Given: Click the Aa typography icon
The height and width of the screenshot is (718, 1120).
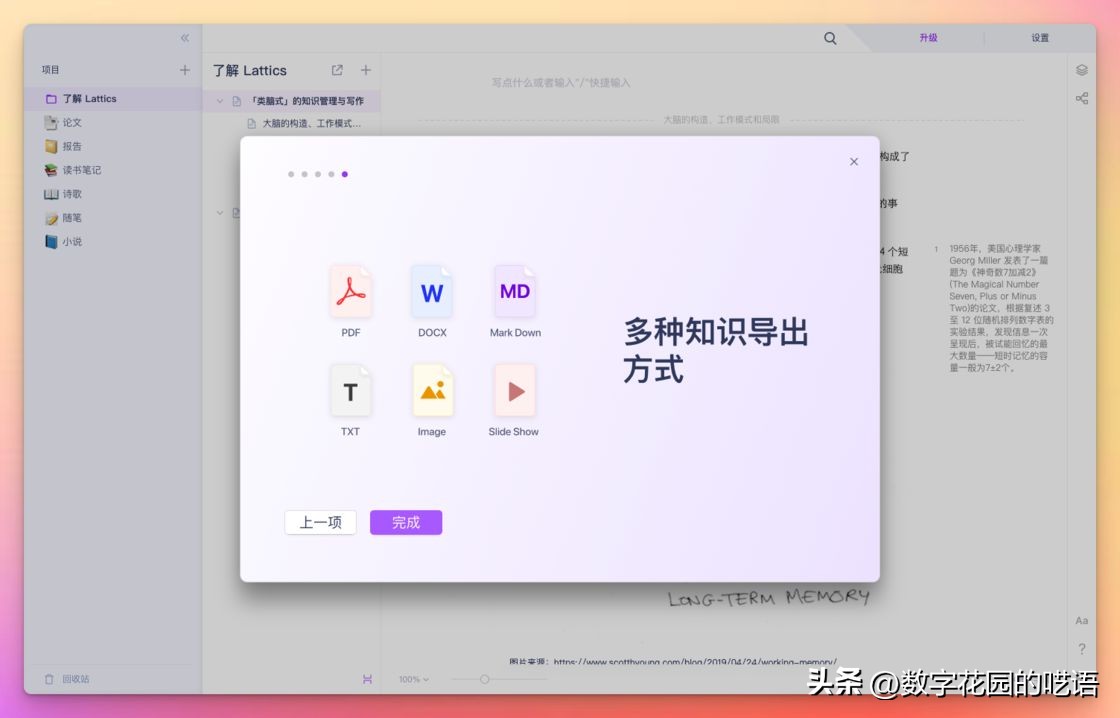Looking at the screenshot, I should (1081, 621).
